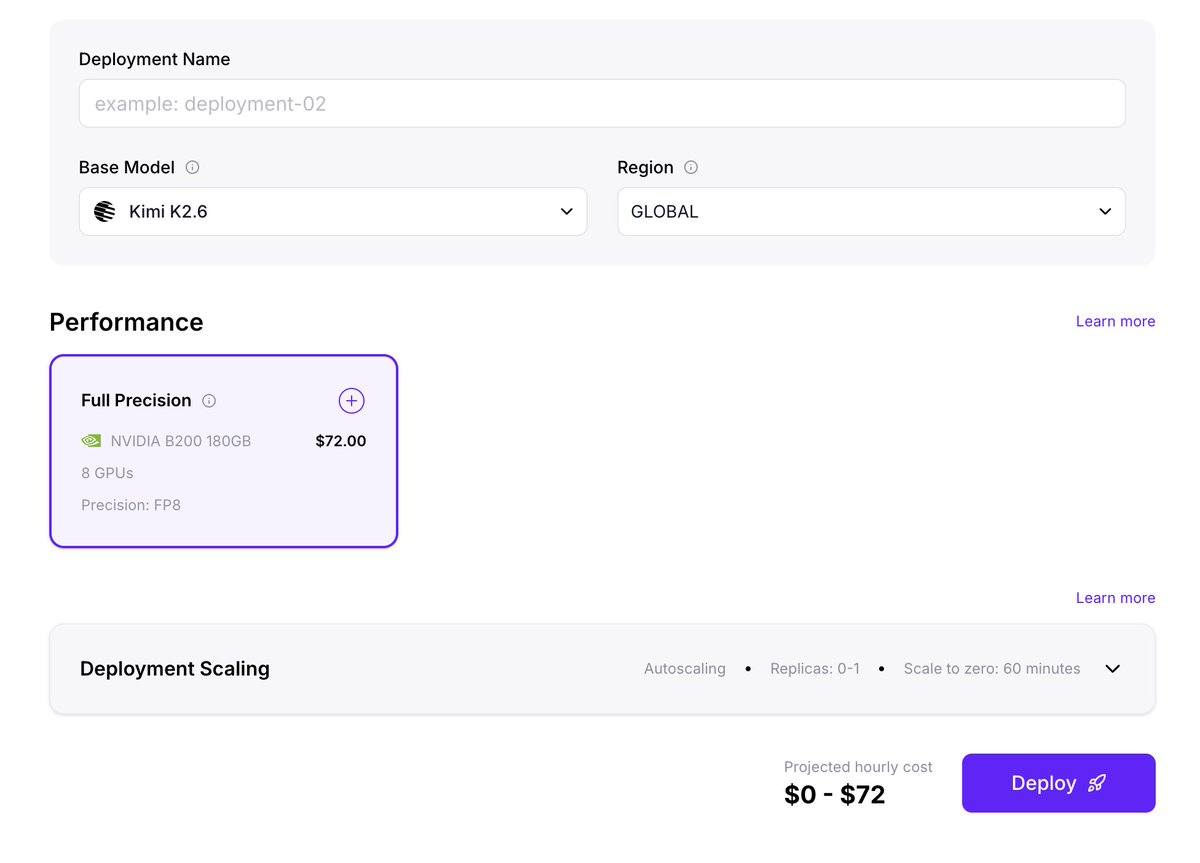The width and height of the screenshot is (1200, 863).
Task: Click Learn more above Deployment Scaling
Action: (1115, 598)
